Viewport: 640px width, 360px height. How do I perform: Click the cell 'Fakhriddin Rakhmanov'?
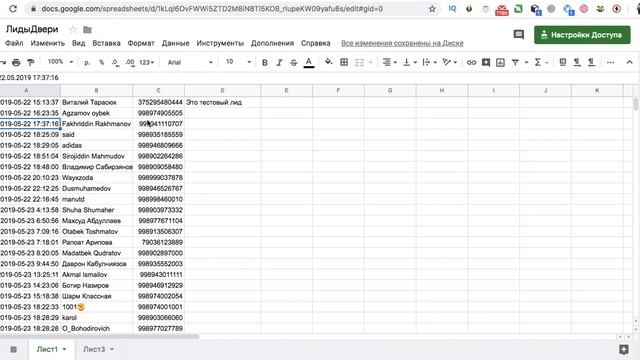tap(96, 124)
